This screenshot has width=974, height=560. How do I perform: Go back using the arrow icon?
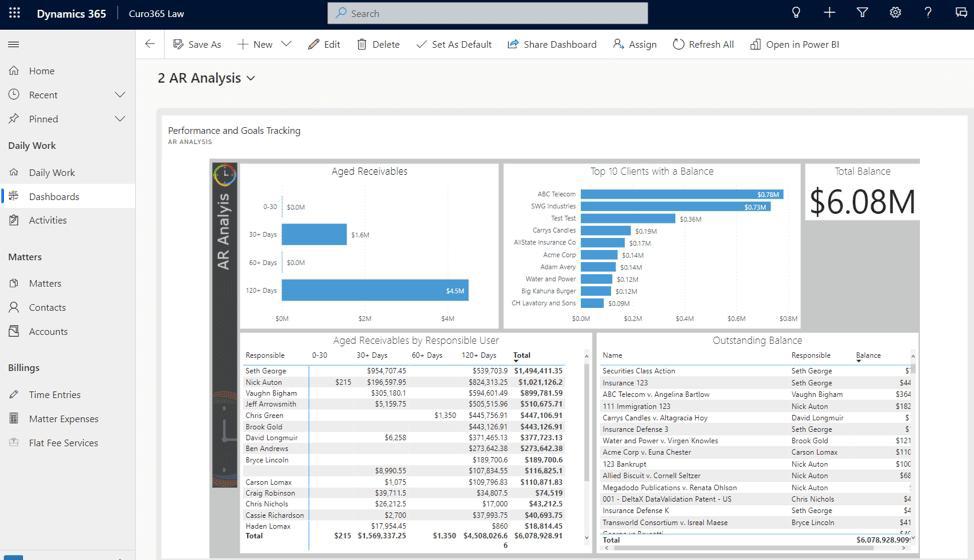pos(150,44)
